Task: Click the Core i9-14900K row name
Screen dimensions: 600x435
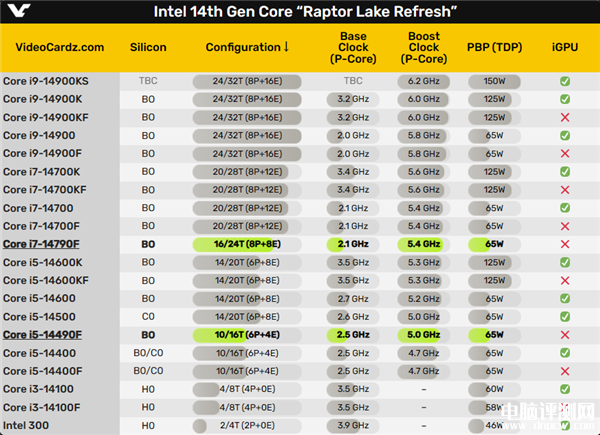Action: click(42, 99)
